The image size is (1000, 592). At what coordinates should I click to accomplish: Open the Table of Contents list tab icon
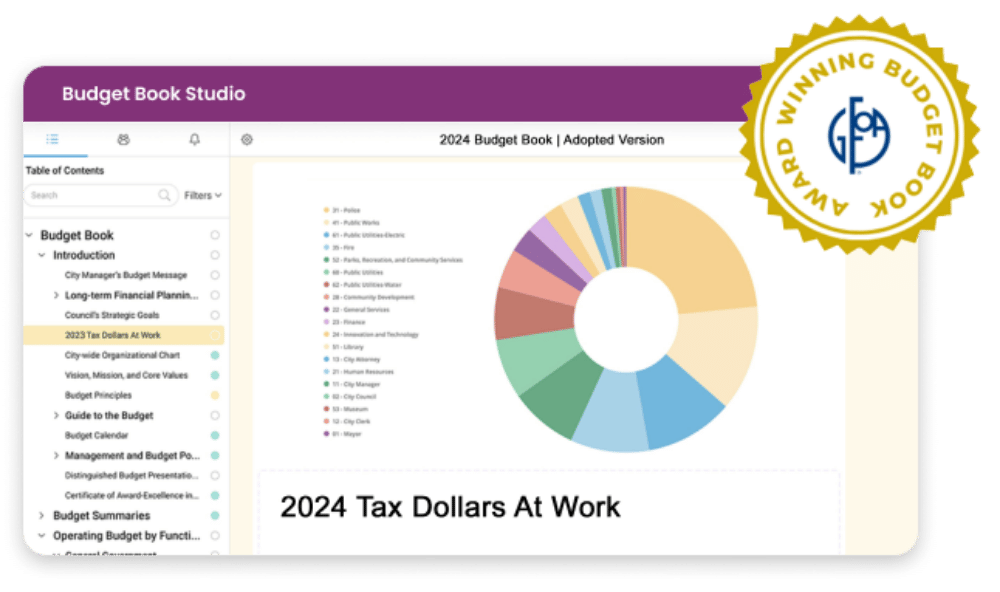click(x=52, y=139)
